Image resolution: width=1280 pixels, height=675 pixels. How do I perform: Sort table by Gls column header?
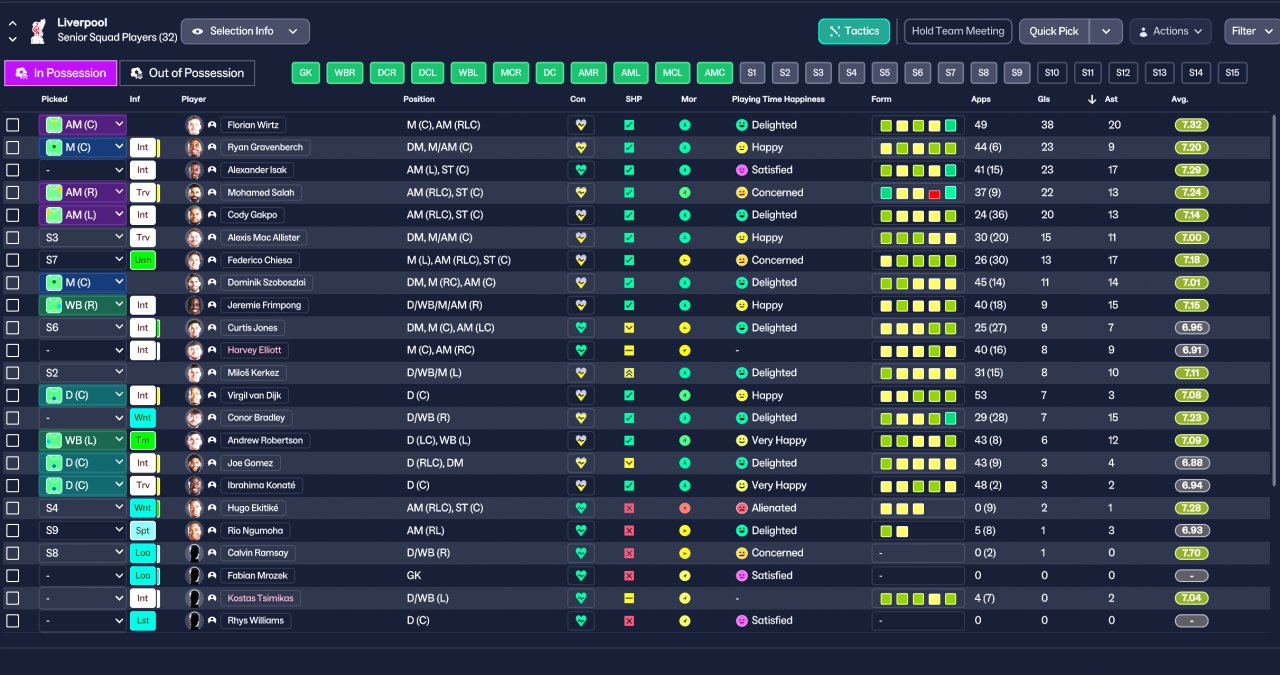point(1045,99)
